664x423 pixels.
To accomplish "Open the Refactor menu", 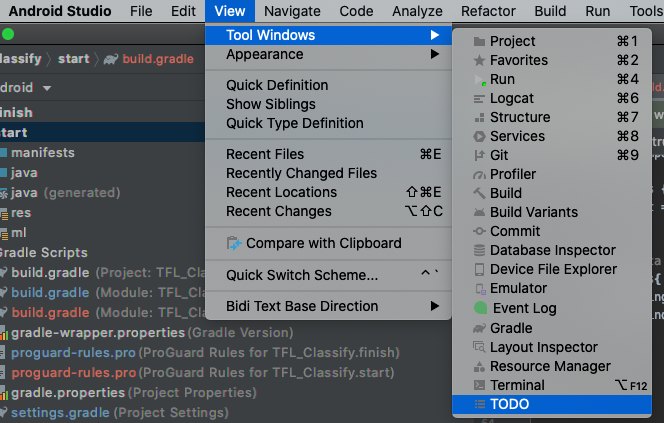I will coord(488,11).
